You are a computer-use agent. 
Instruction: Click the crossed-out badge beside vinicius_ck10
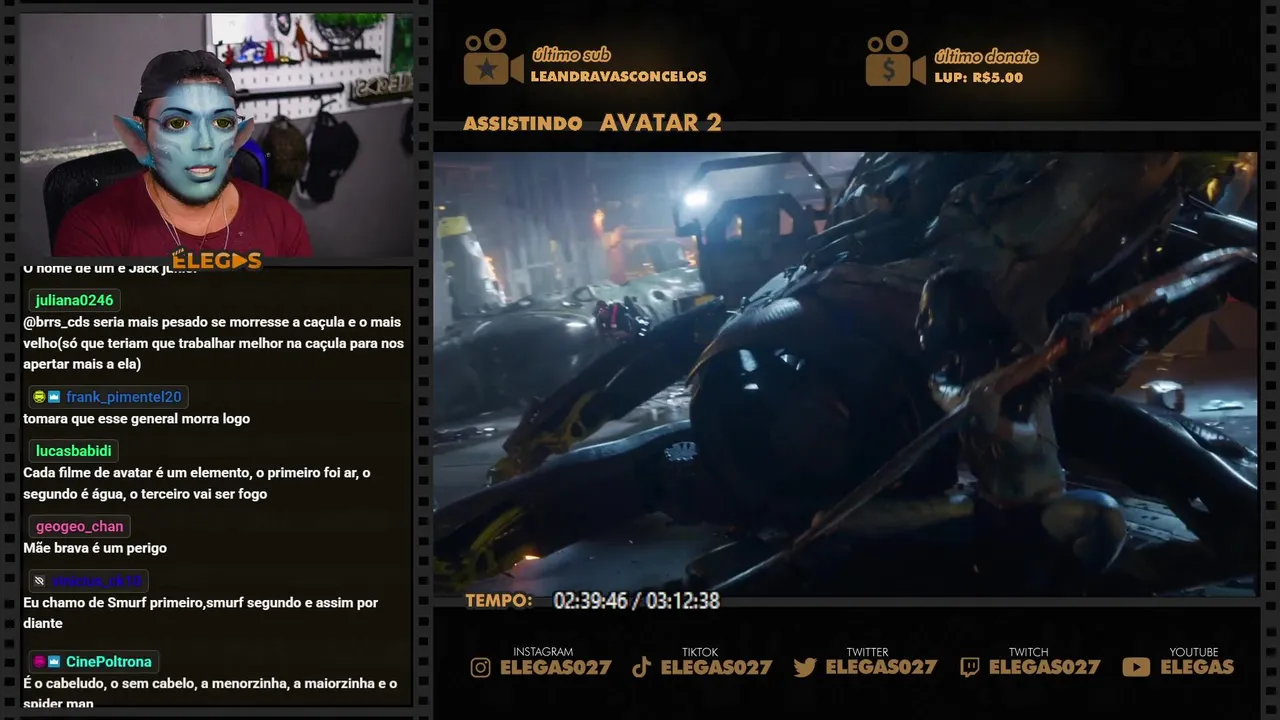(x=39, y=581)
